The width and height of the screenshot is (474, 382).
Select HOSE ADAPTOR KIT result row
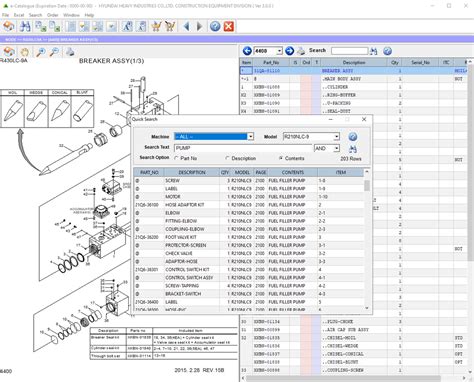pyautogui.click(x=249, y=205)
